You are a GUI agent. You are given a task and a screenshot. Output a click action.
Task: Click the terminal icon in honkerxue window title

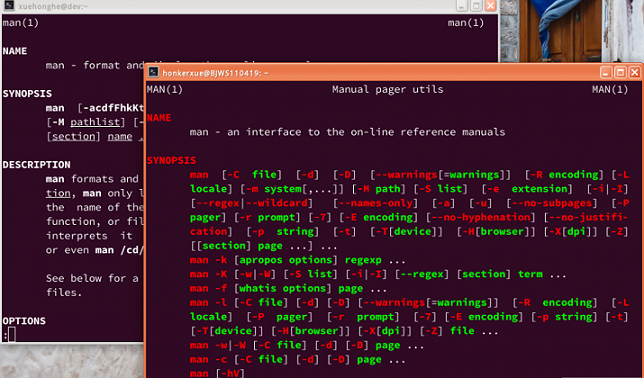154,72
